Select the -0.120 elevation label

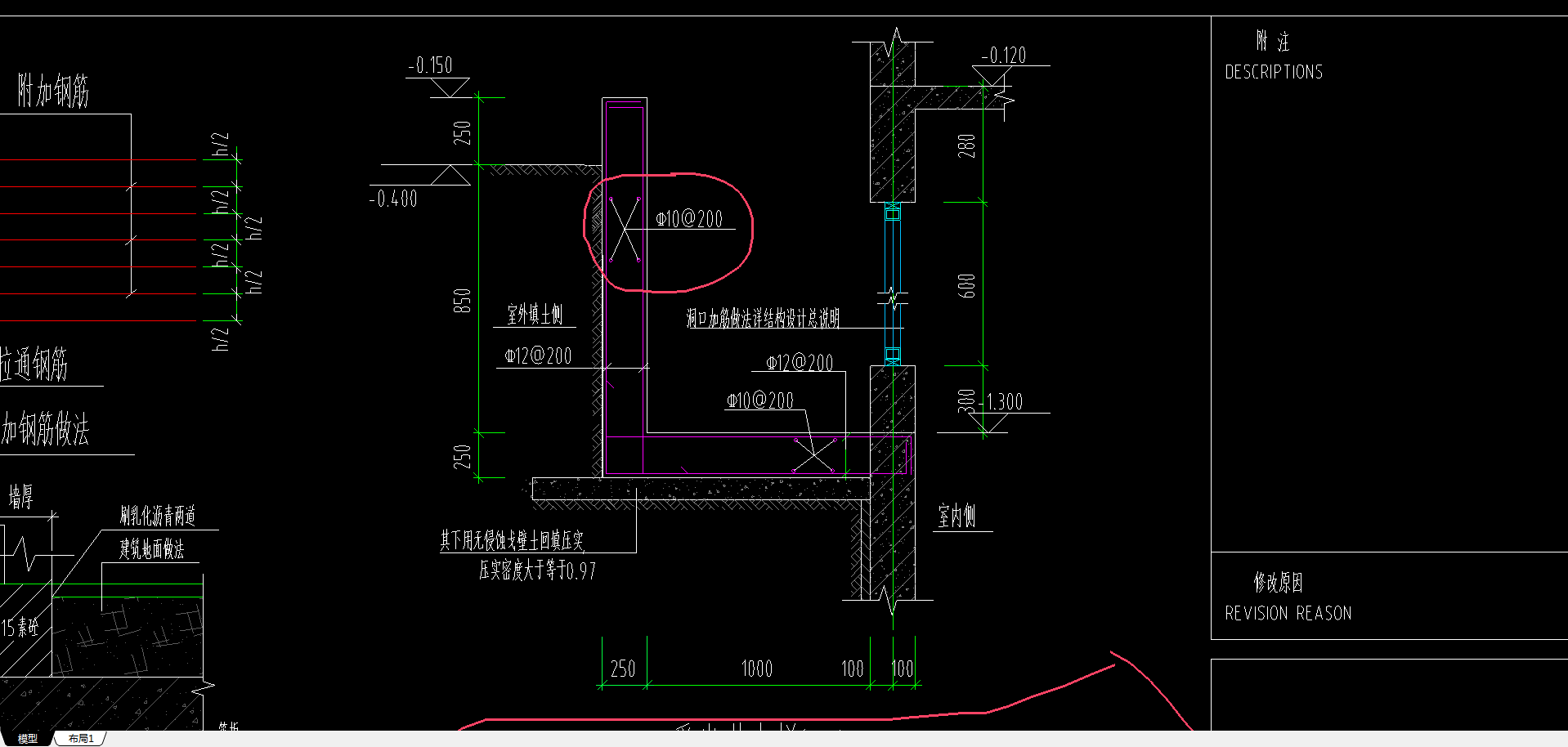(1004, 56)
